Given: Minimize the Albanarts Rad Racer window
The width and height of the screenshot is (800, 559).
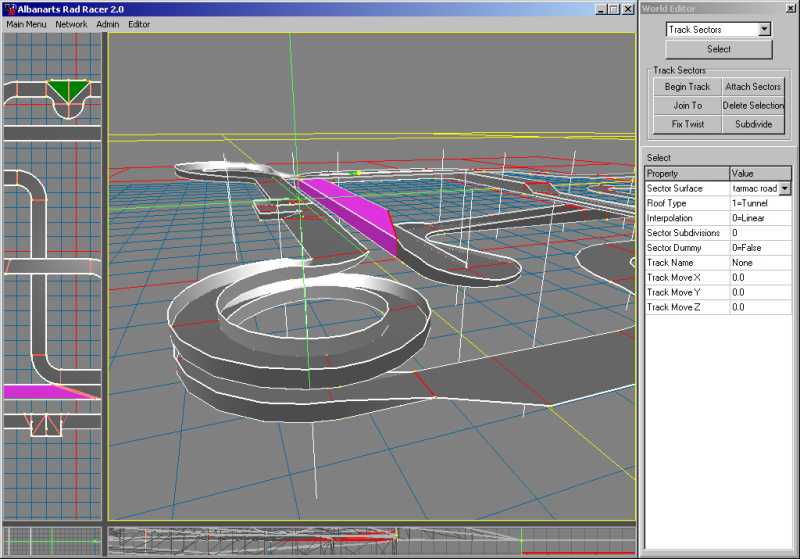Looking at the screenshot, I should (602, 9).
